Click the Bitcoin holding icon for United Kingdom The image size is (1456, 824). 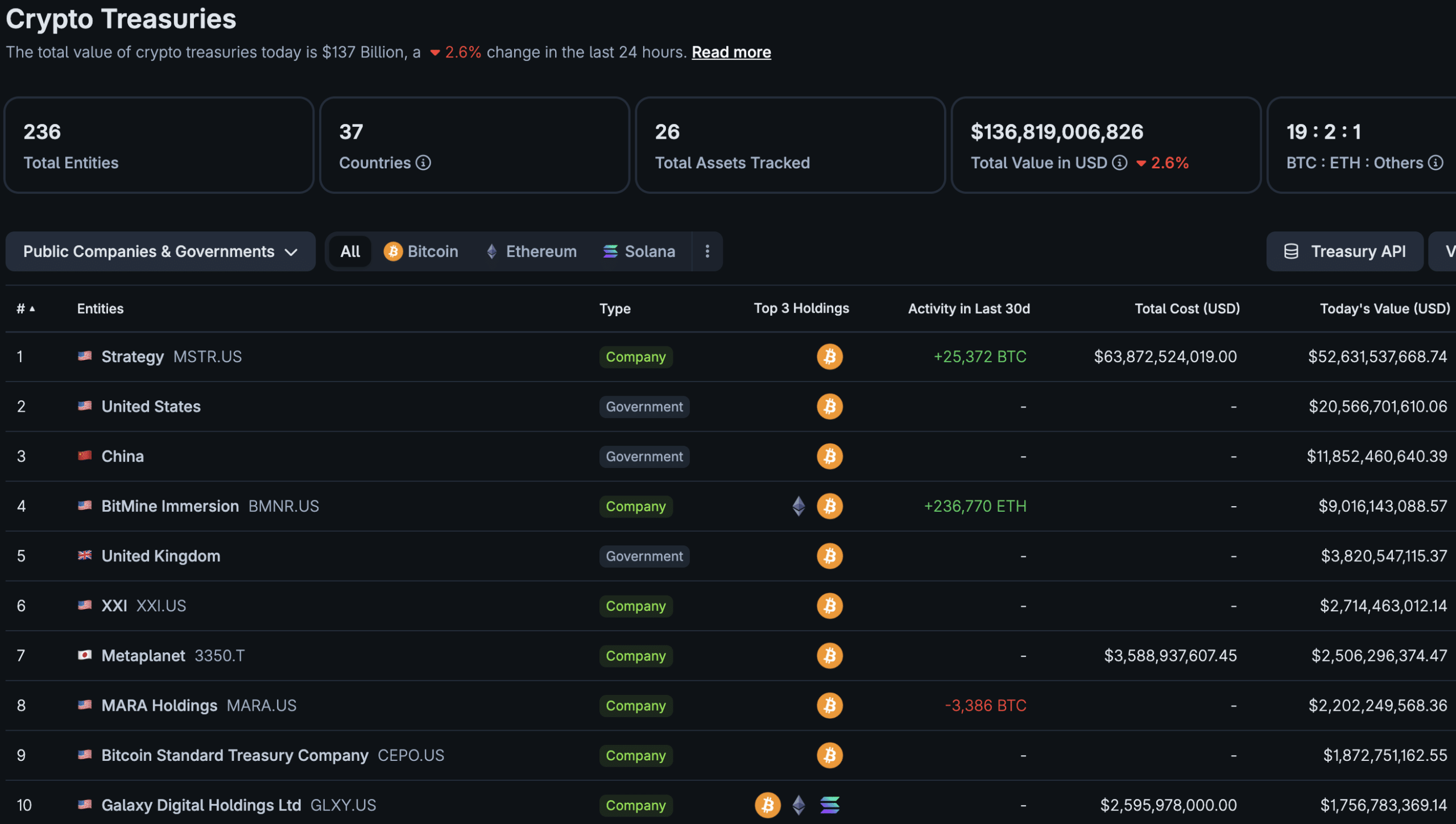tap(830, 556)
